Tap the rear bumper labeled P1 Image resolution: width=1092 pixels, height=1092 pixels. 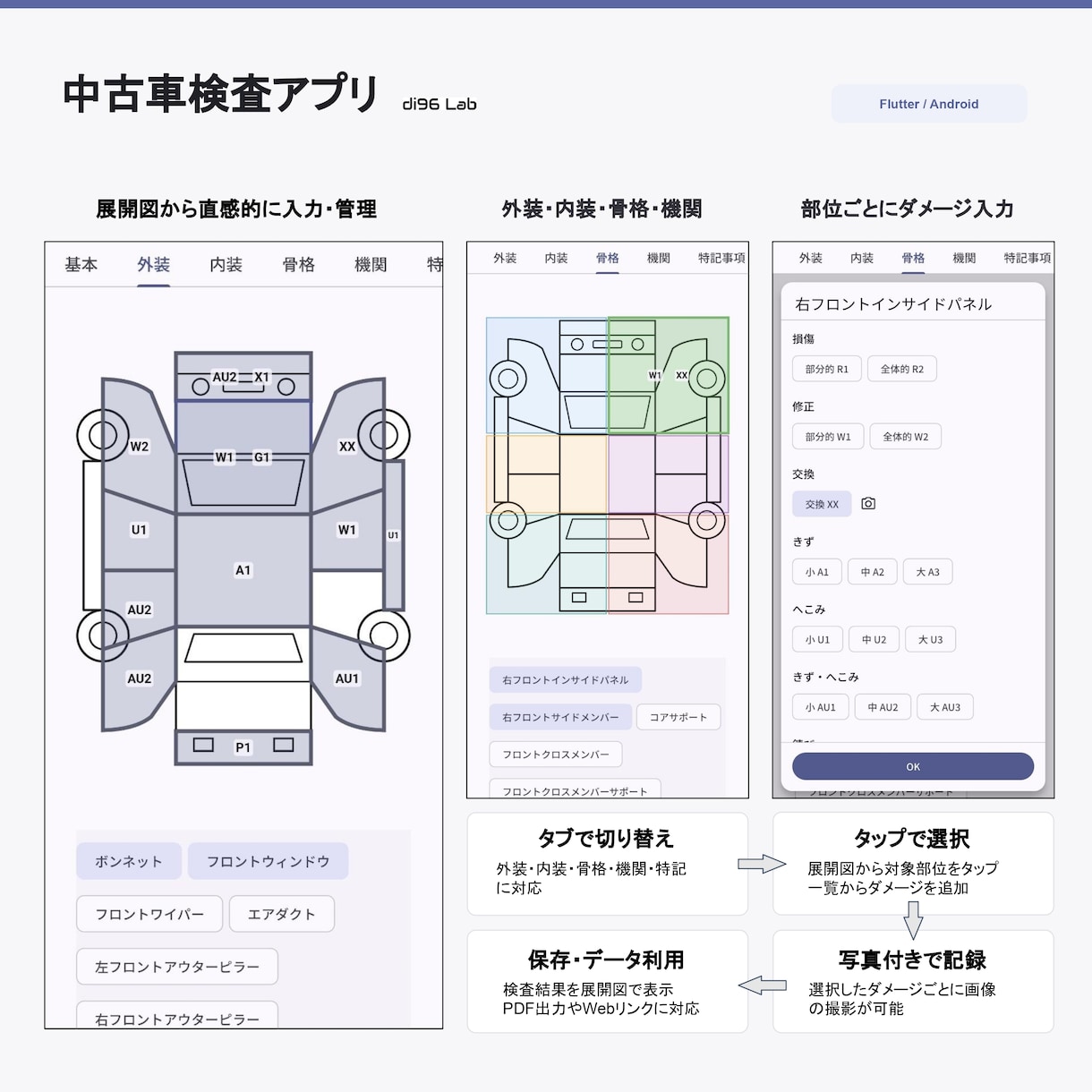[243, 747]
